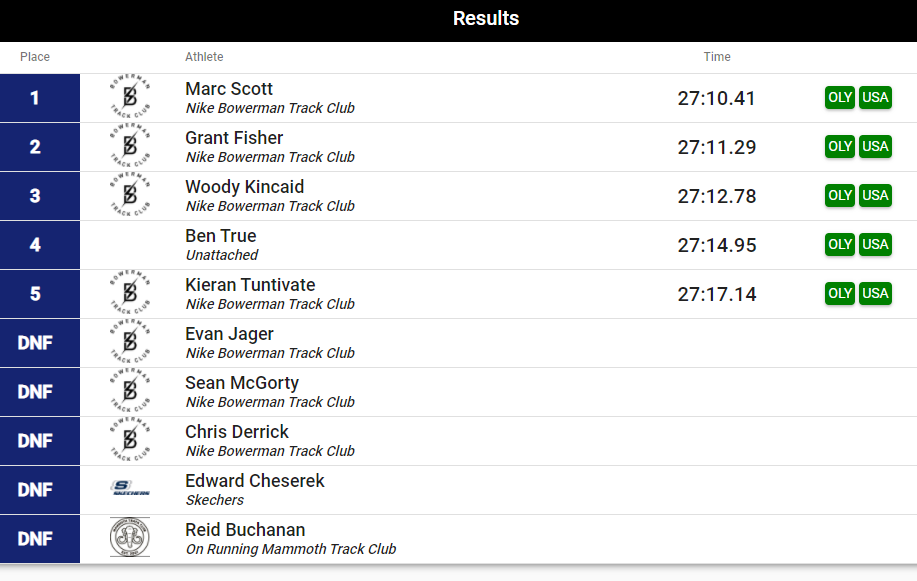
Task: Click Kieran Tuntivate's Bowerman Track Club logo
Action: [130, 293]
